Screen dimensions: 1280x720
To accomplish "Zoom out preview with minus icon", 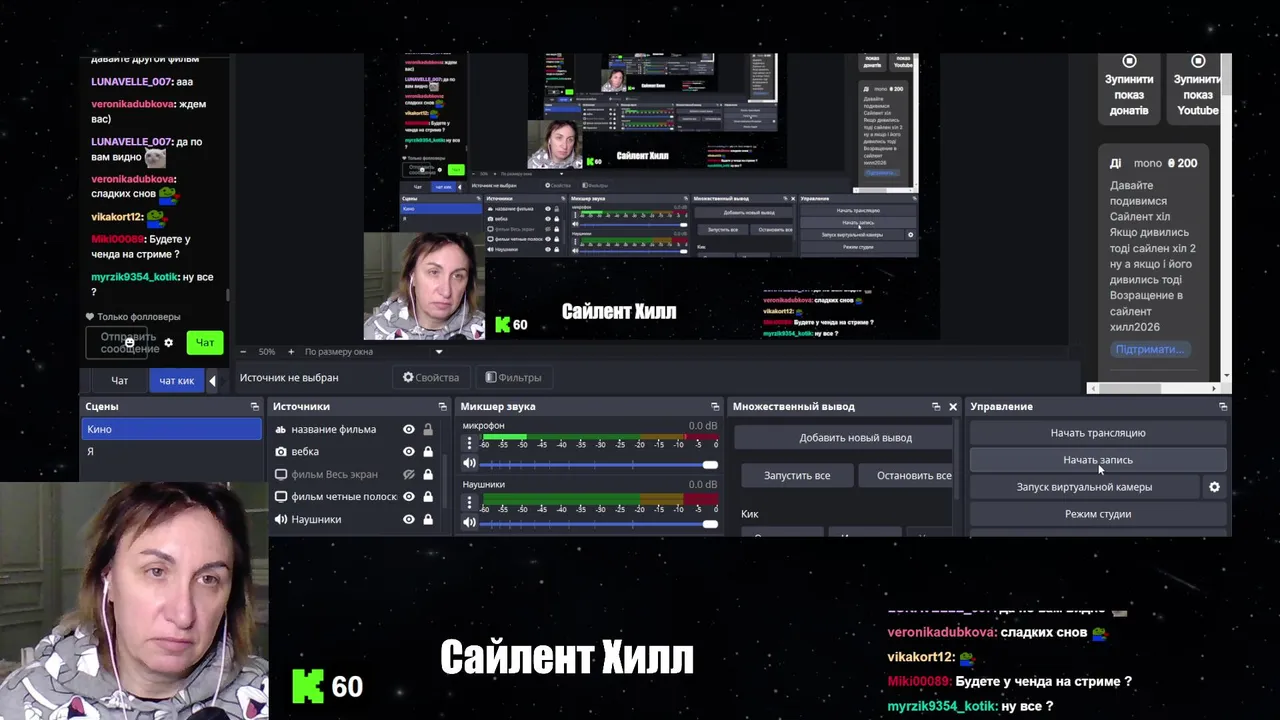I will 243,352.
